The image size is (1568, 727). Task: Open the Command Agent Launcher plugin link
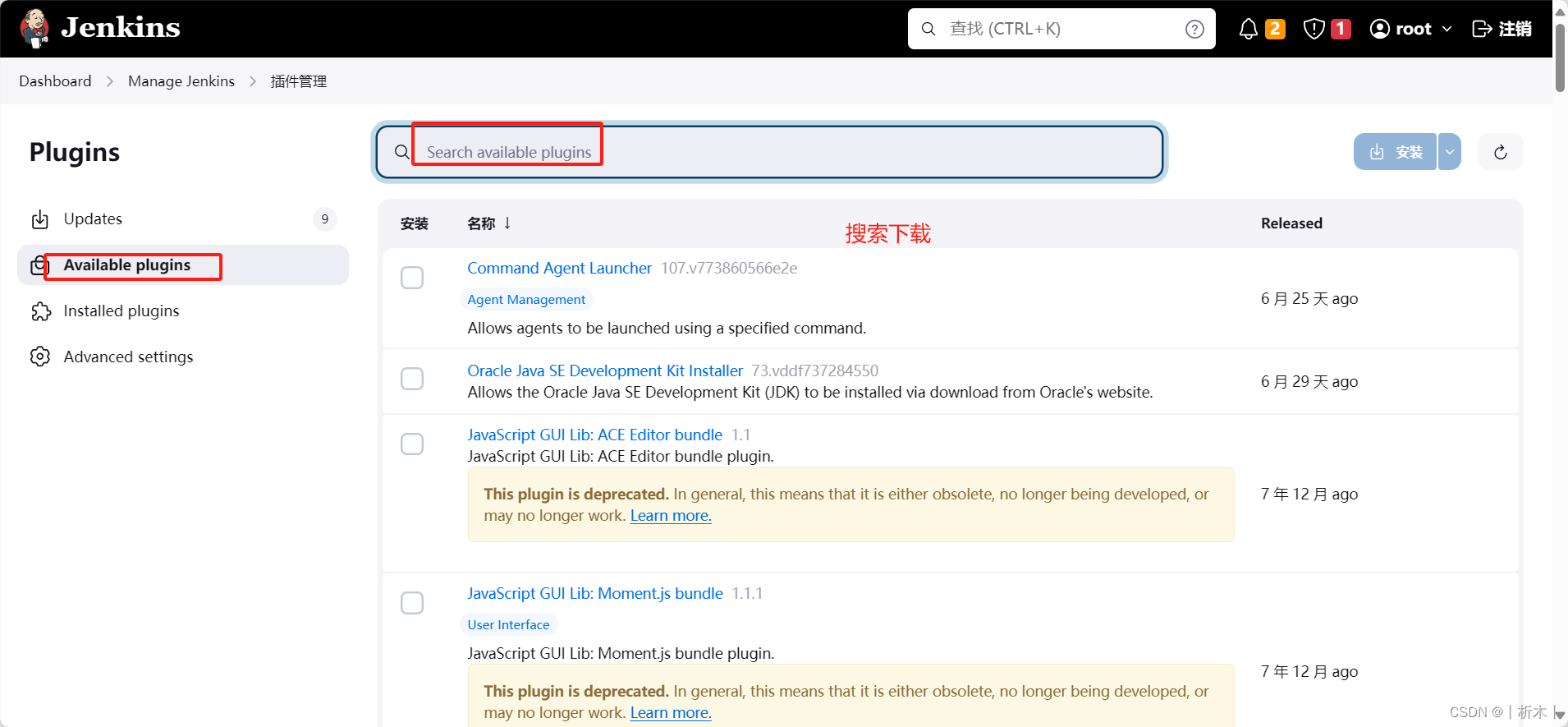[x=559, y=268]
